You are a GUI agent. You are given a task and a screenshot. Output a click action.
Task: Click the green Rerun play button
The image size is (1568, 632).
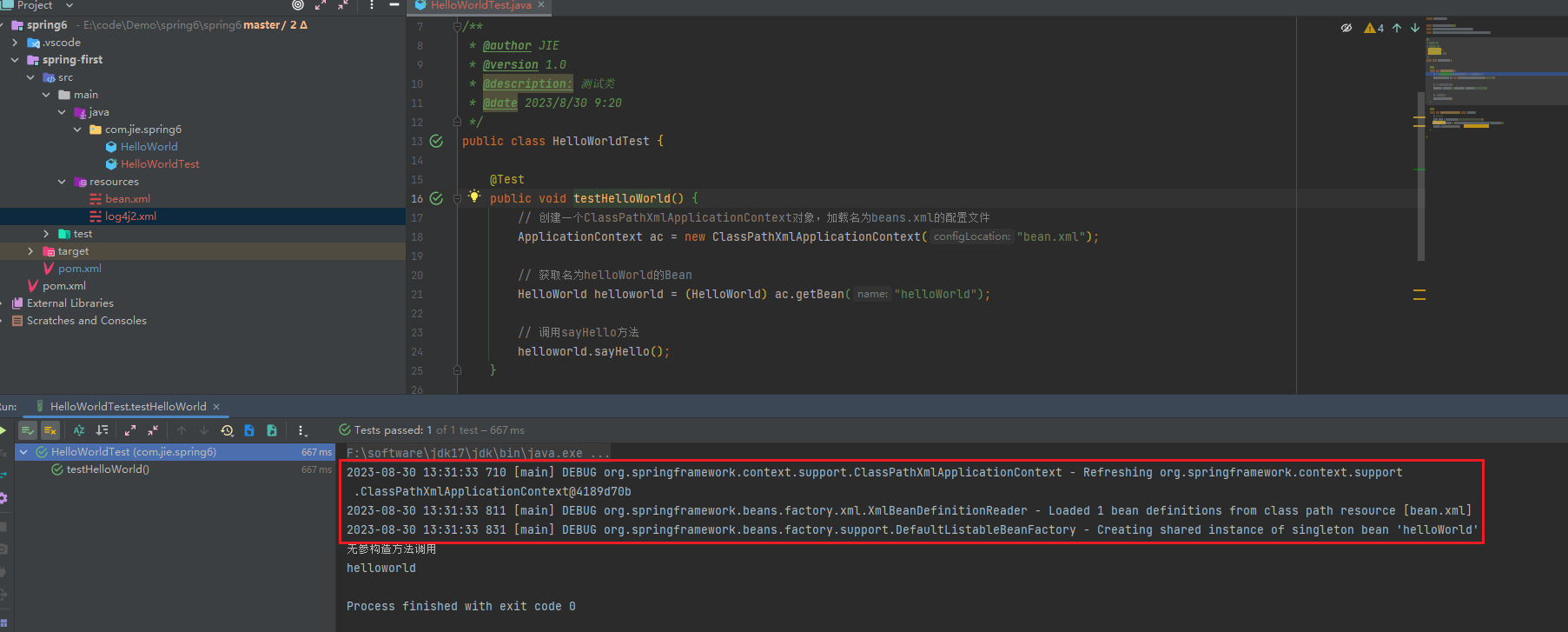(x=3, y=430)
